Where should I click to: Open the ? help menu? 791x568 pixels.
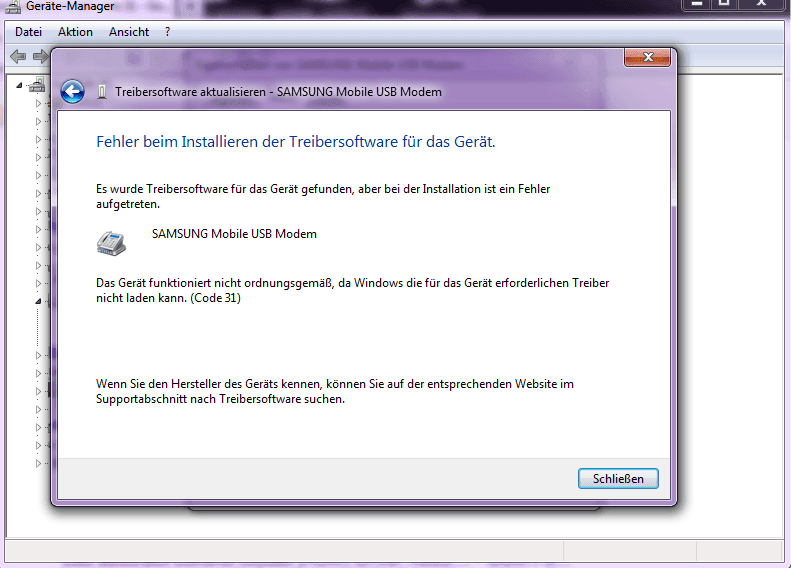(x=167, y=32)
